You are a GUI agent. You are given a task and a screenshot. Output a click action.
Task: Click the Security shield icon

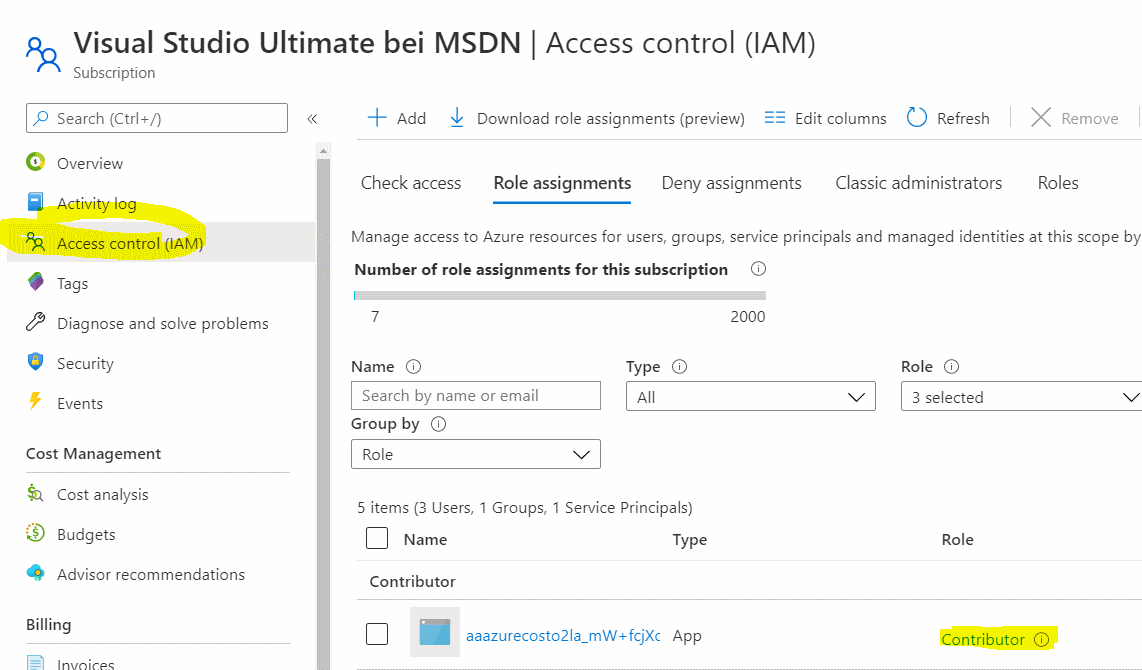pyautogui.click(x=36, y=362)
